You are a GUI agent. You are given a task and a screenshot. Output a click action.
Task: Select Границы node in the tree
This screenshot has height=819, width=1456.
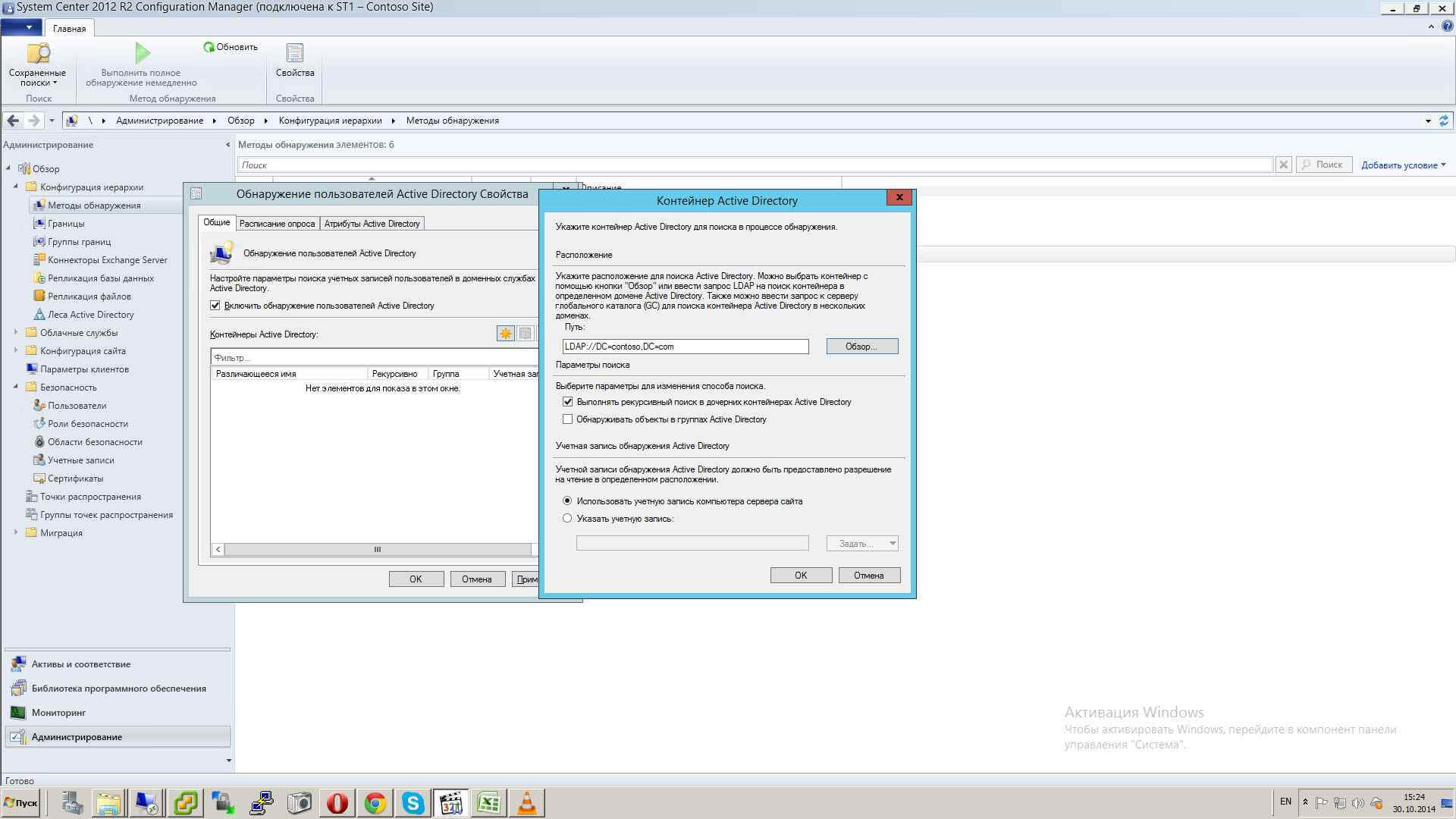(x=66, y=224)
